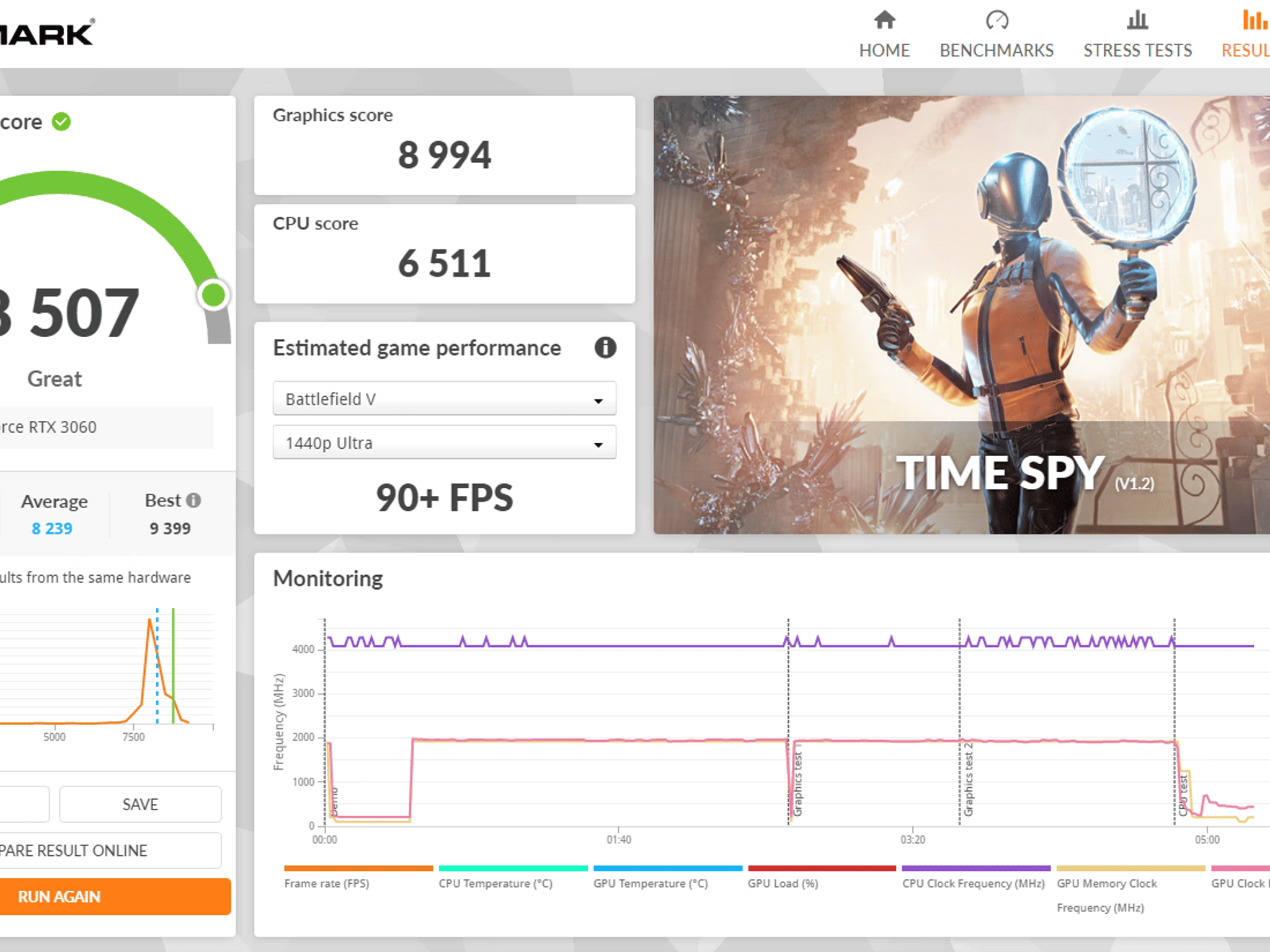The width and height of the screenshot is (1270, 952).
Task: Toggle the GPU Temperature legend item
Action: 667,877
